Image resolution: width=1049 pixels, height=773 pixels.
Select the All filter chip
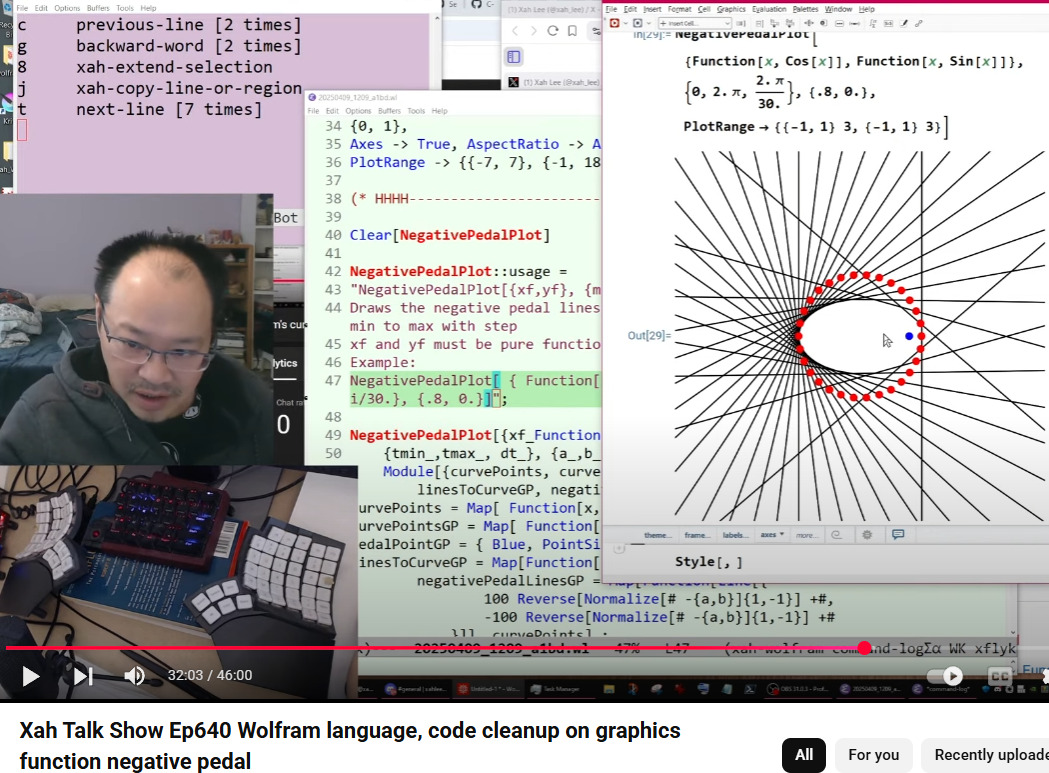[x=803, y=755]
